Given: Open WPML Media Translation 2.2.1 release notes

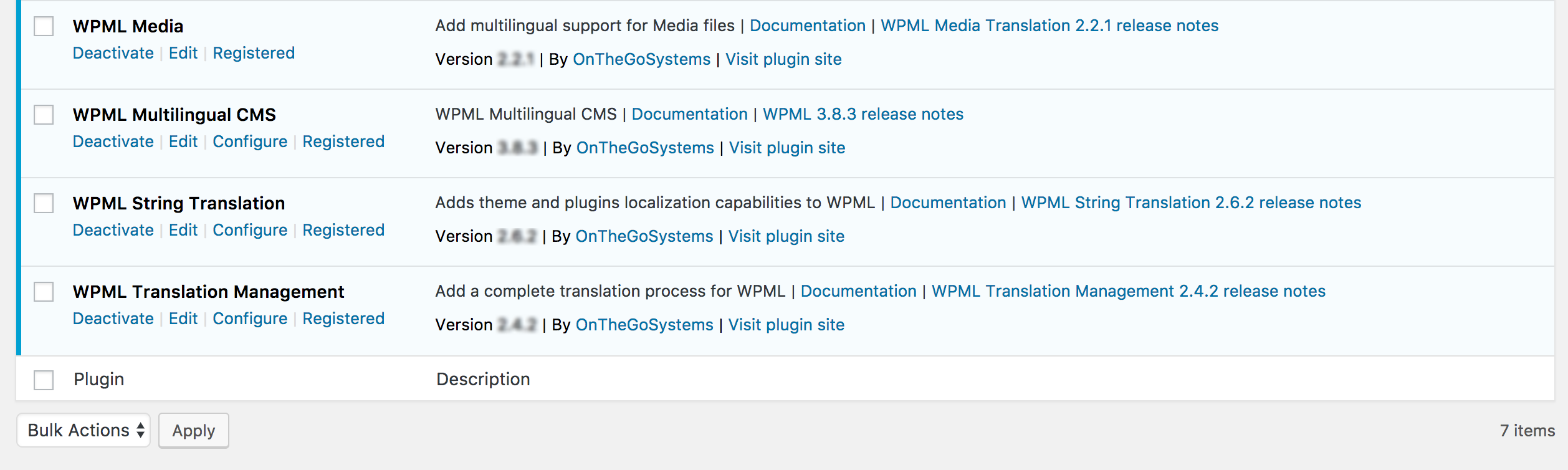Looking at the screenshot, I should tap(1049, 26).
